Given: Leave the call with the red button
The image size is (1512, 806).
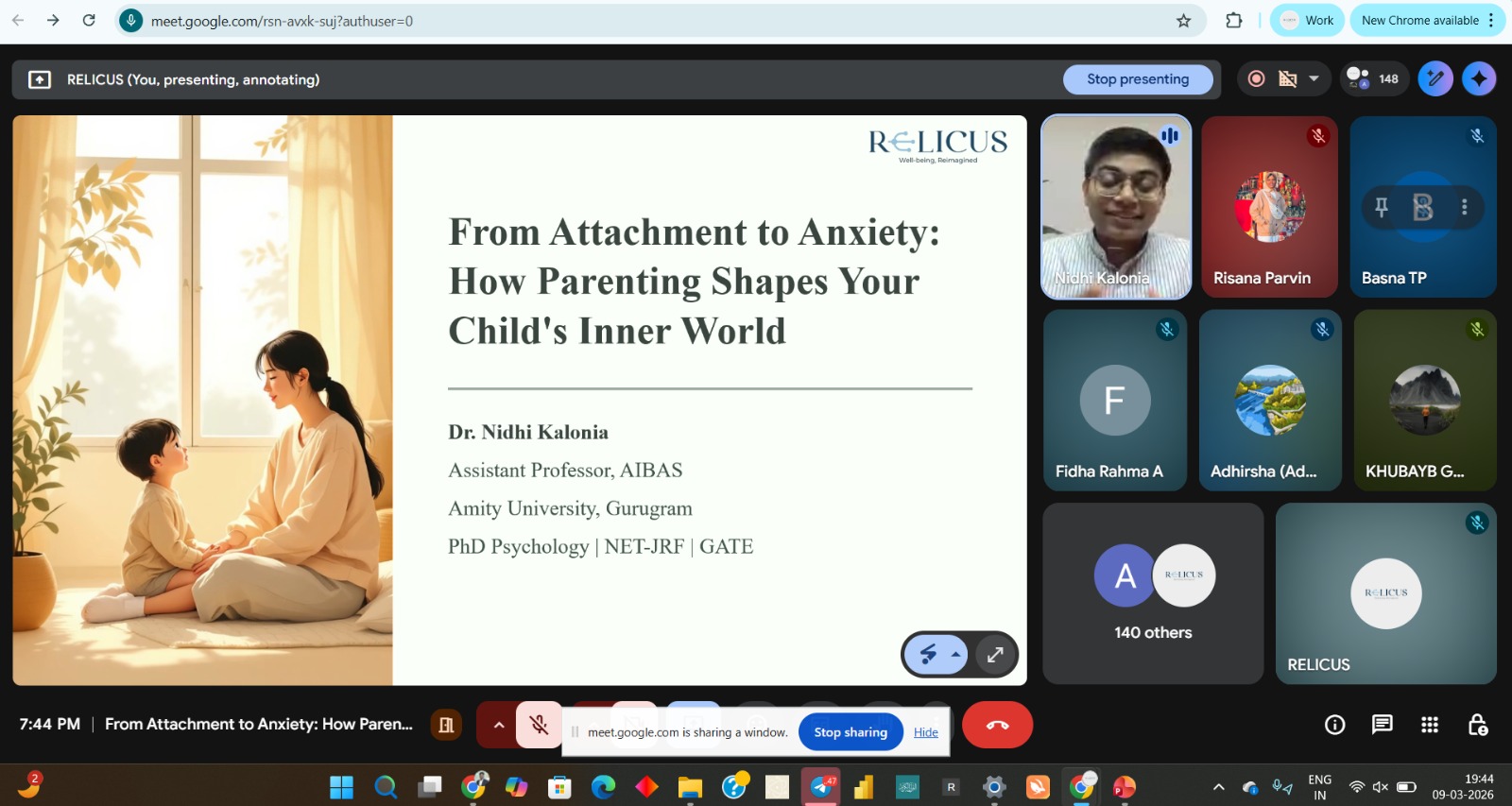Looking at the screenshot, I should [997, 725].
